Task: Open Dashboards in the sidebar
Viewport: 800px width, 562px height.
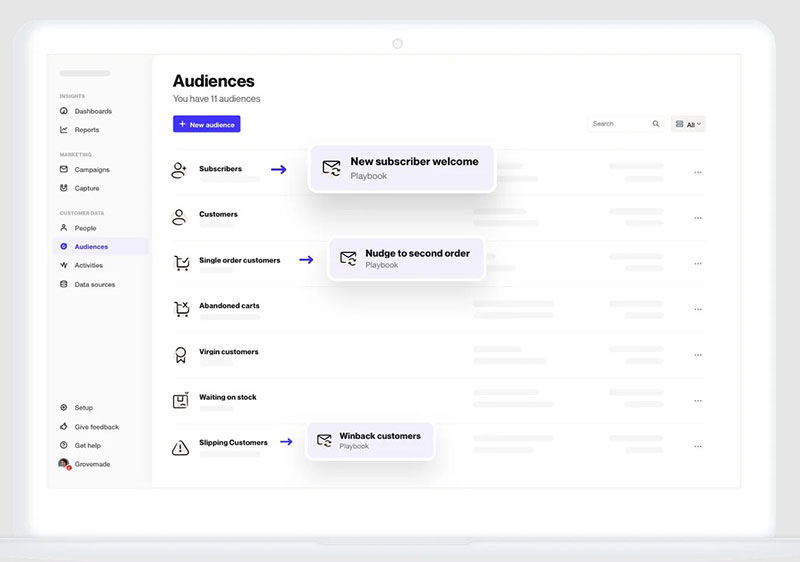Action: point(93,111)
